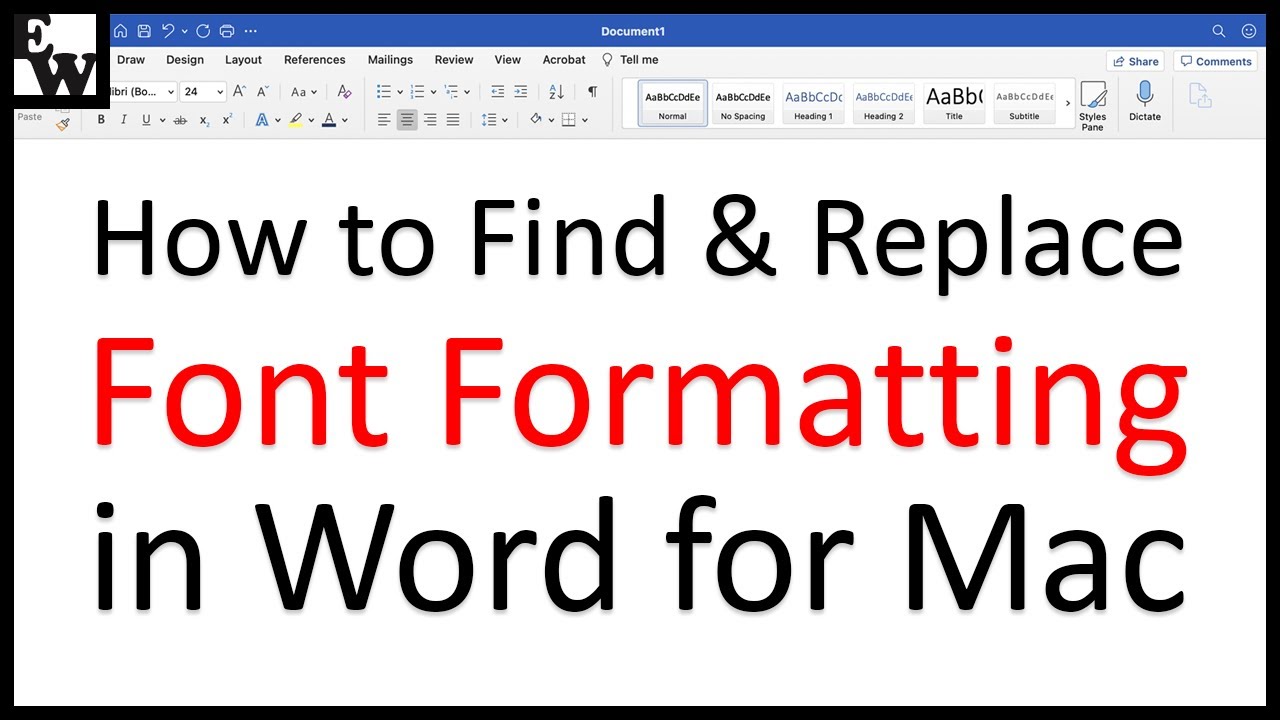This screenshot has height=720, width=1280.
Task: Apply the No Spacing style
Action: coord(743,103)
